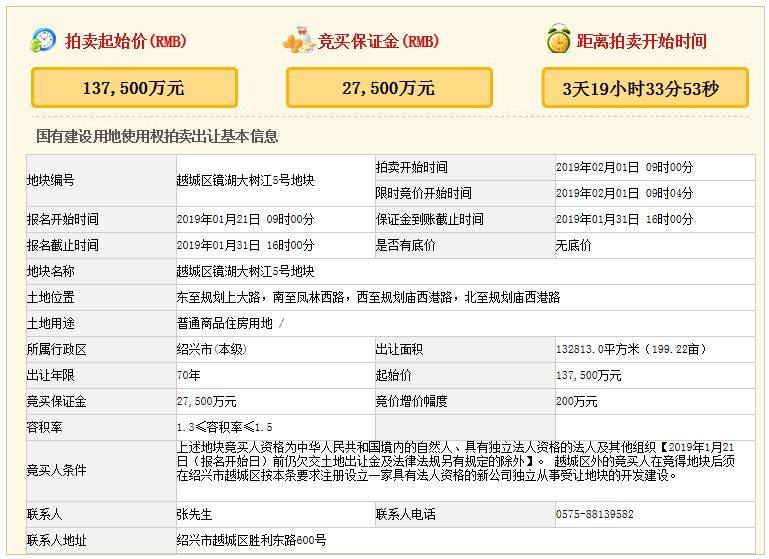Click the 竞买人条件 label
Screen dimensions: 769x559
(56, 470)
